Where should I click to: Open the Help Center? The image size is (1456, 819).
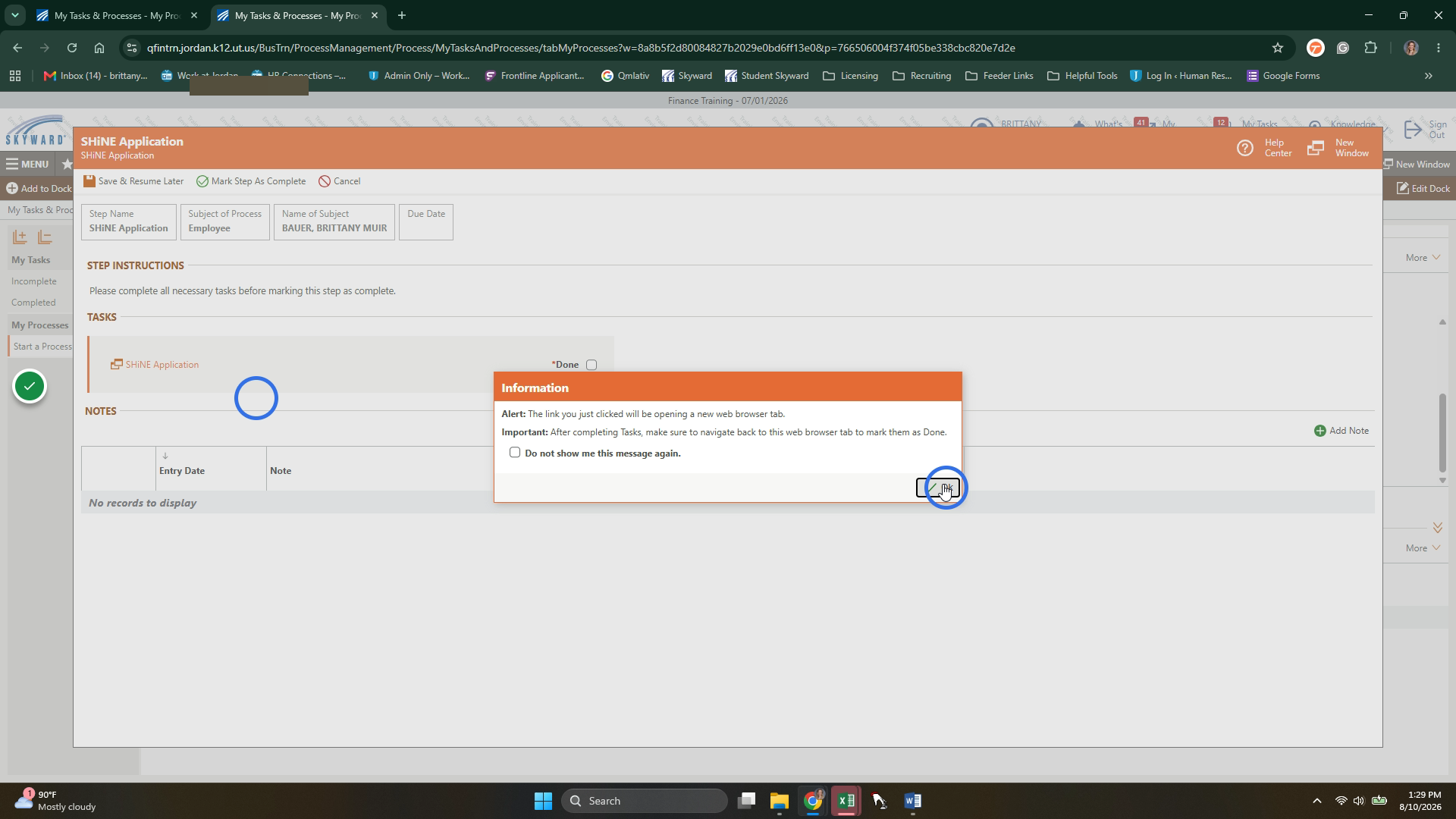point(1264,148)
